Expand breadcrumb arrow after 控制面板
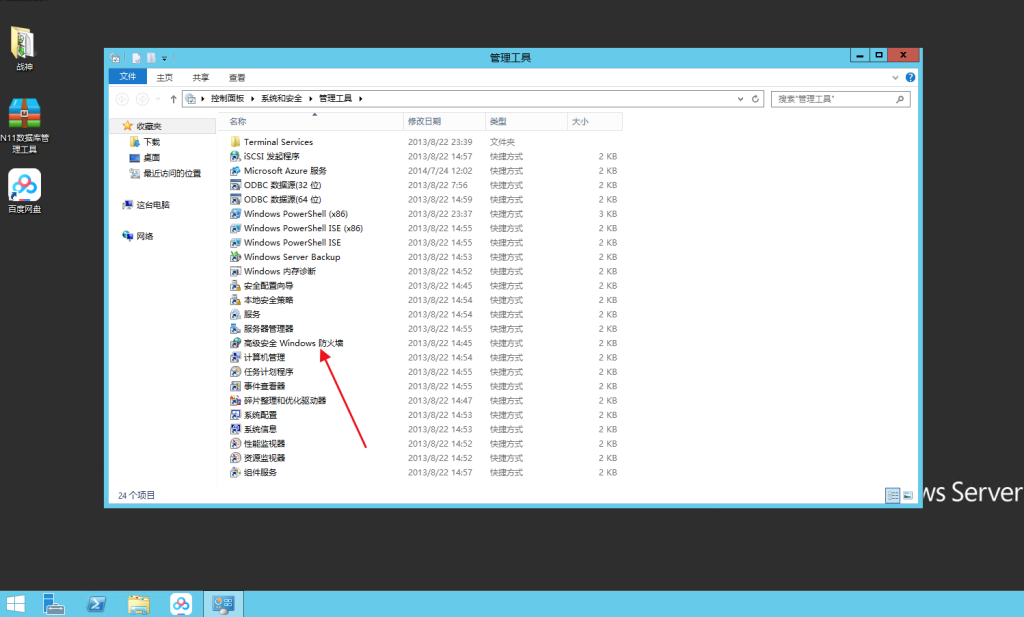Screen dimensions: 1024x617 (x=252, y=99)
